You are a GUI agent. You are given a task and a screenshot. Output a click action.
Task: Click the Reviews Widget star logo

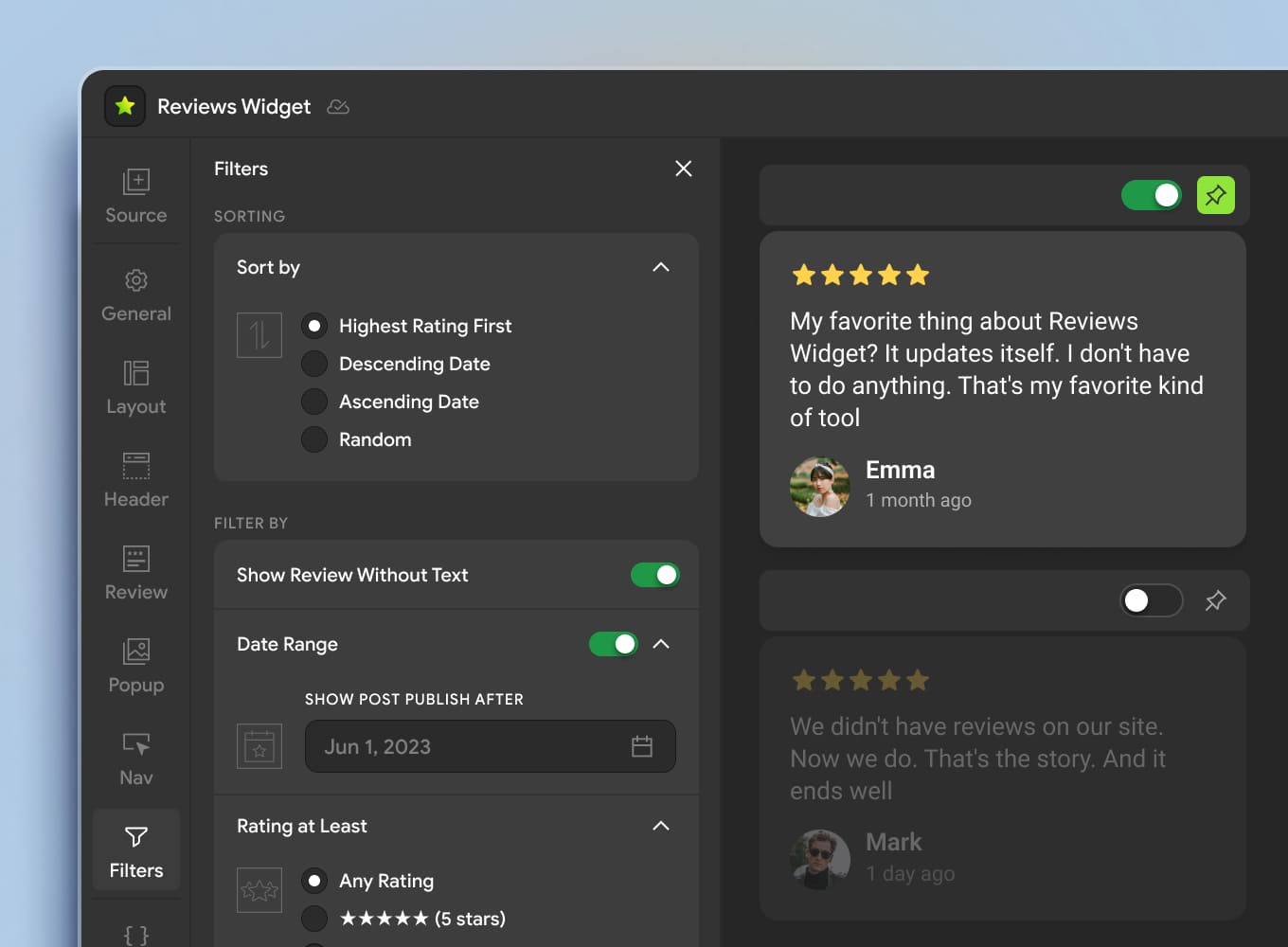pyautogui.click(x=125, y=106)
